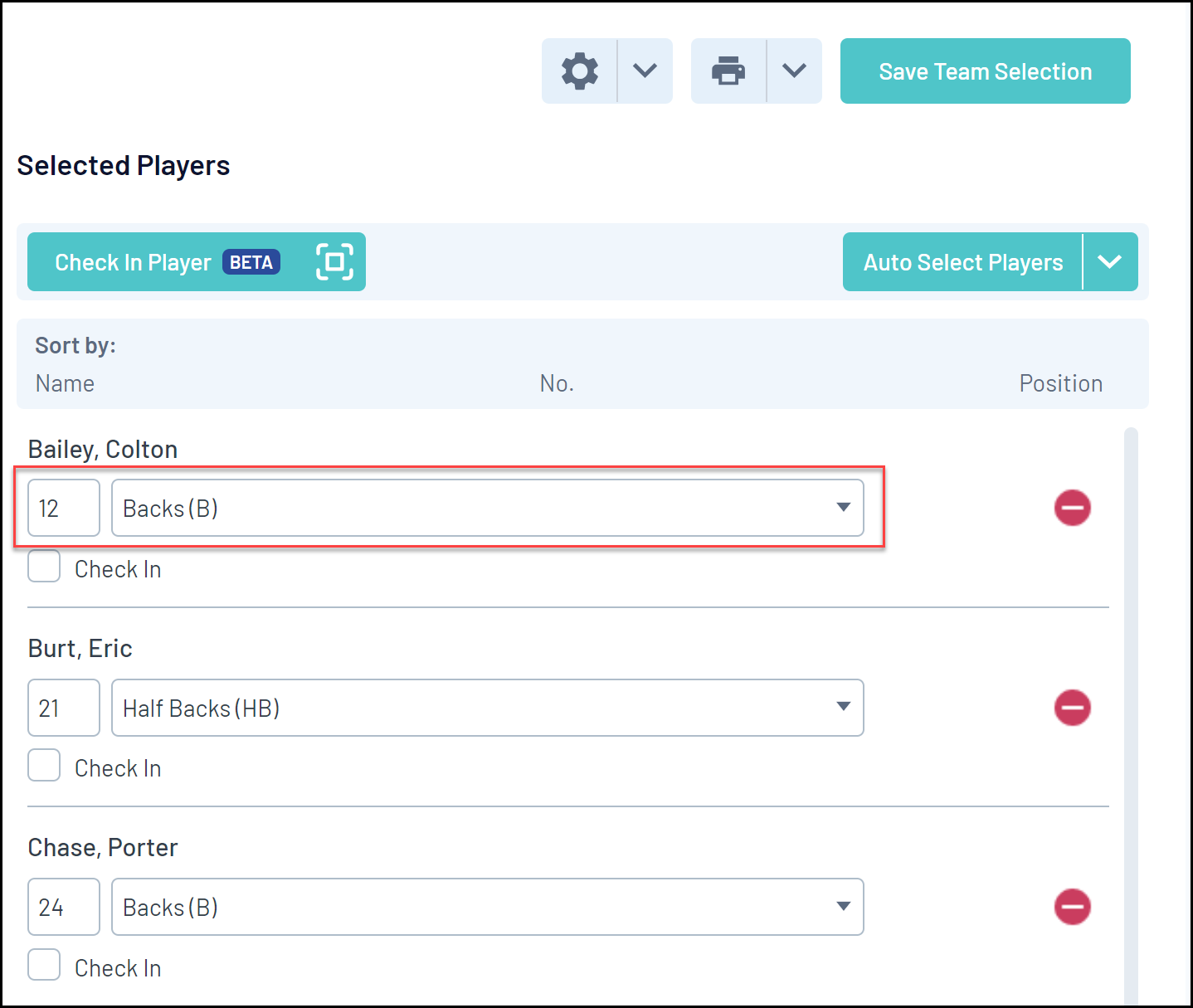
Task: Remove Chase, Porter using red minus icon
Action: click(x=1072, y=907)
